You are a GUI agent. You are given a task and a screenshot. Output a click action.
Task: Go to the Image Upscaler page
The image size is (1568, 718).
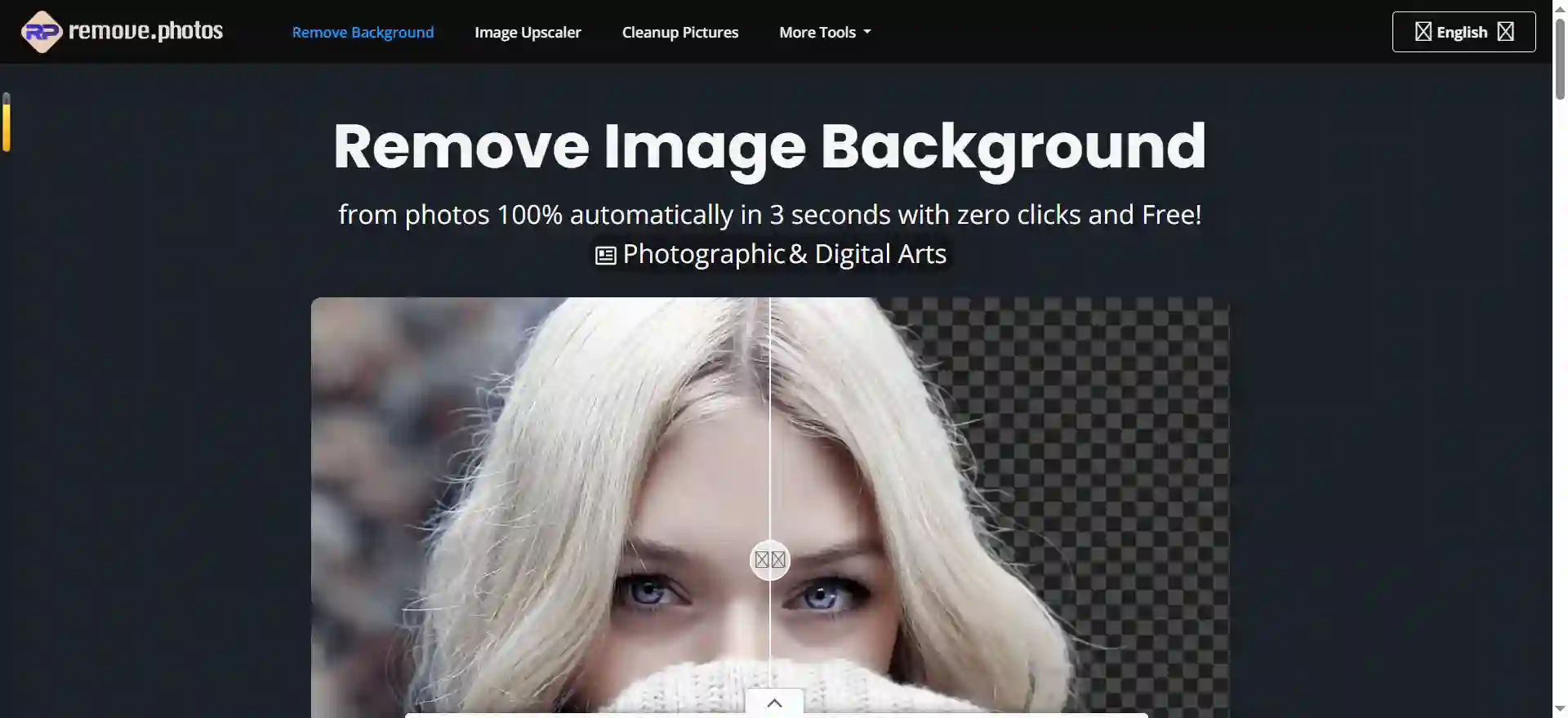pyautogui.click(x=528, y=33)
